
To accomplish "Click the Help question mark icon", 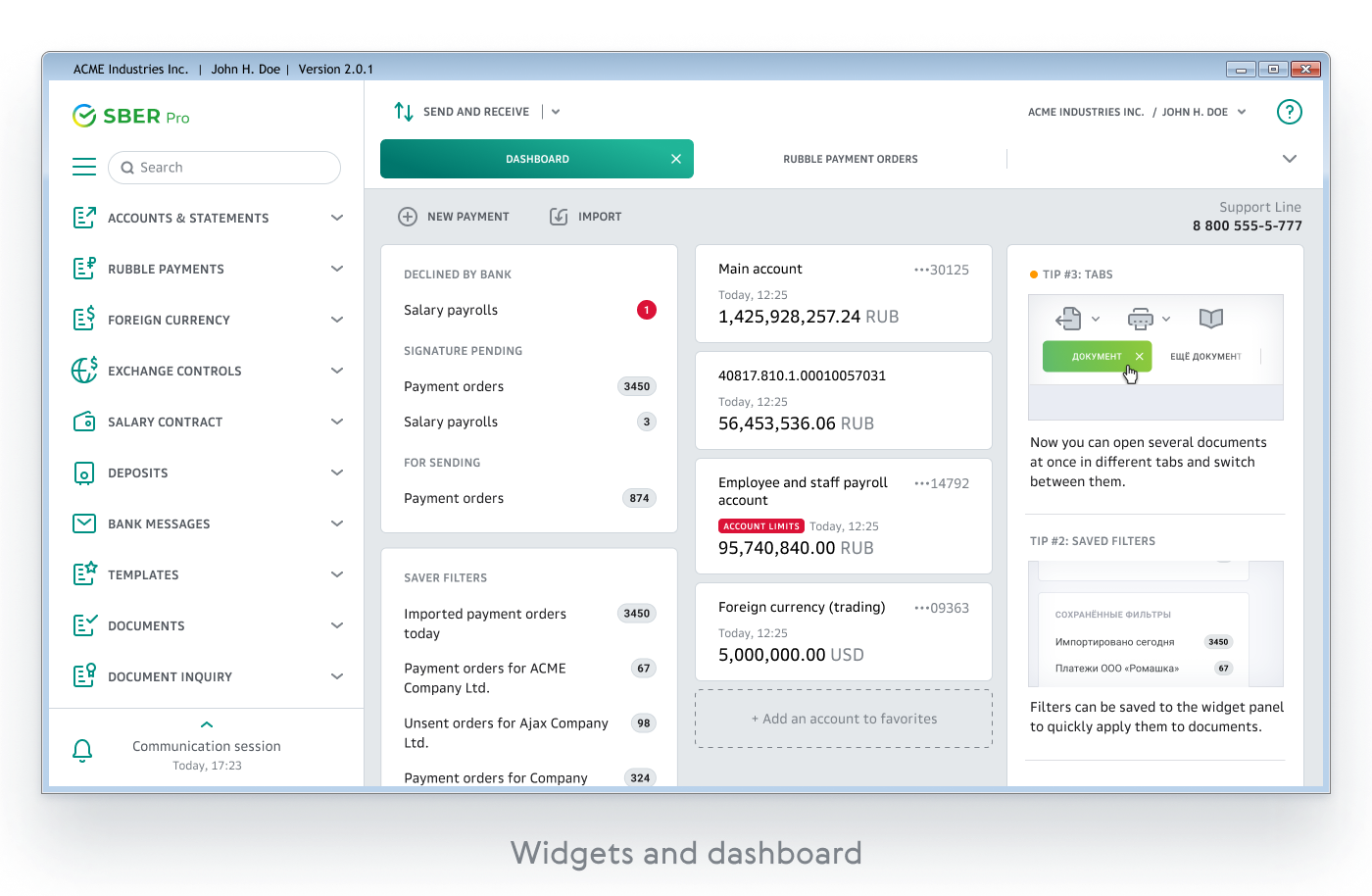I will click(x=1290, y=112).
